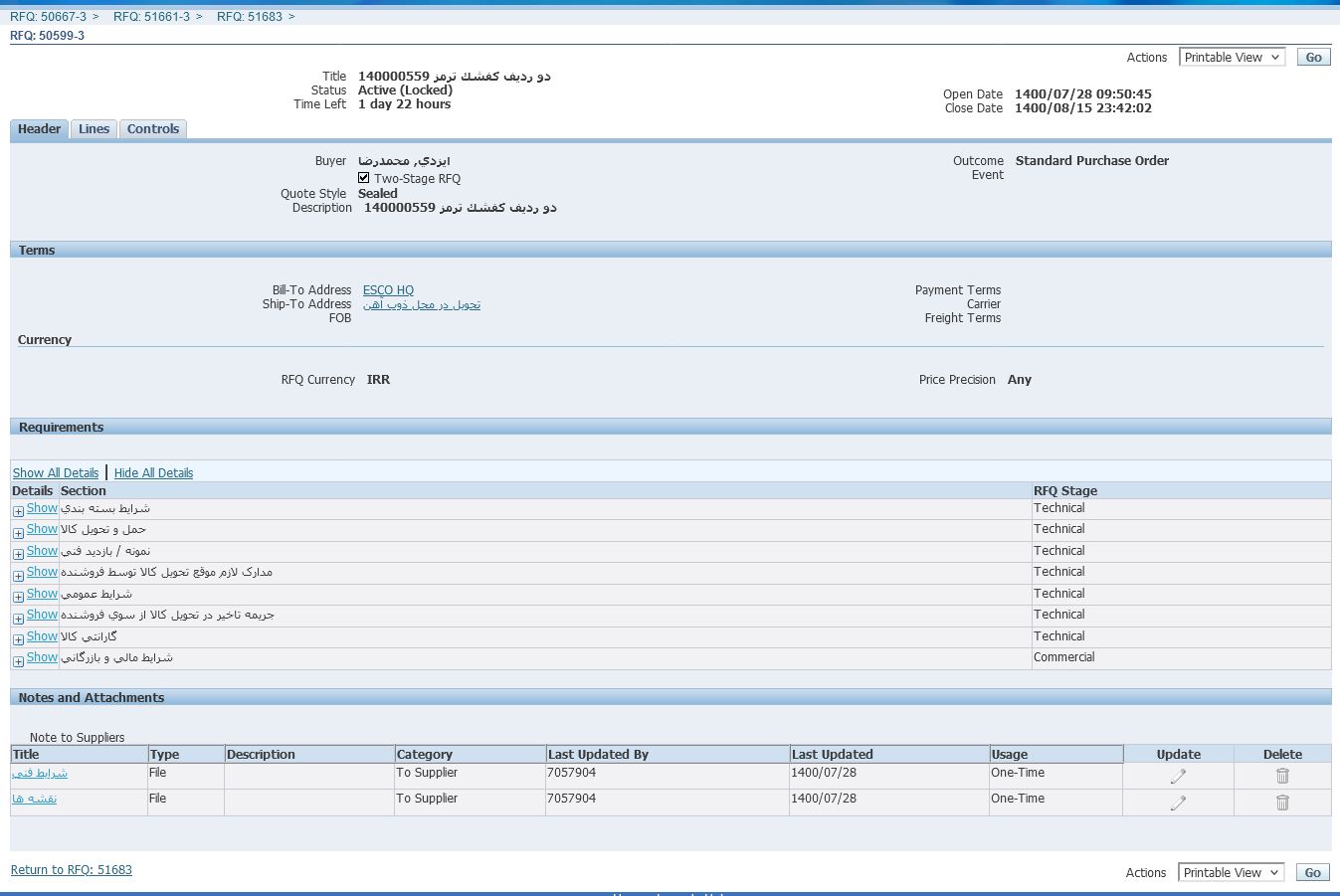Select the Standard Purchase Order outcome text
The height and width of the screenshot is (896, 1340).
(x=1092, y=161)
